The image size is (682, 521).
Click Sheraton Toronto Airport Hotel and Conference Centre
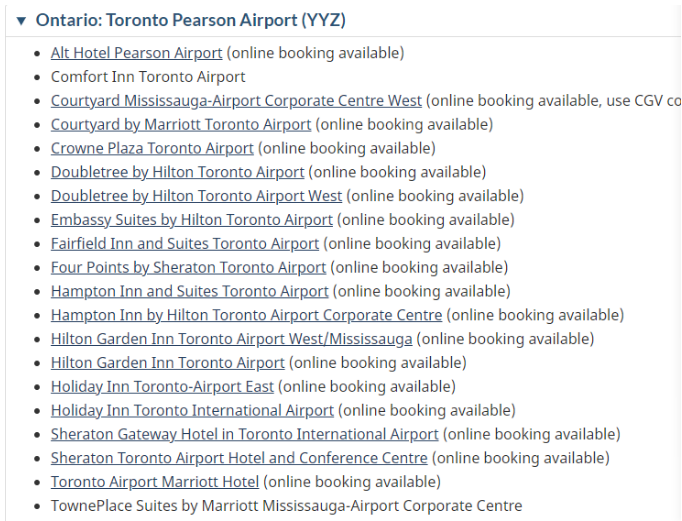pyautogui.click(x=239, y=458)
